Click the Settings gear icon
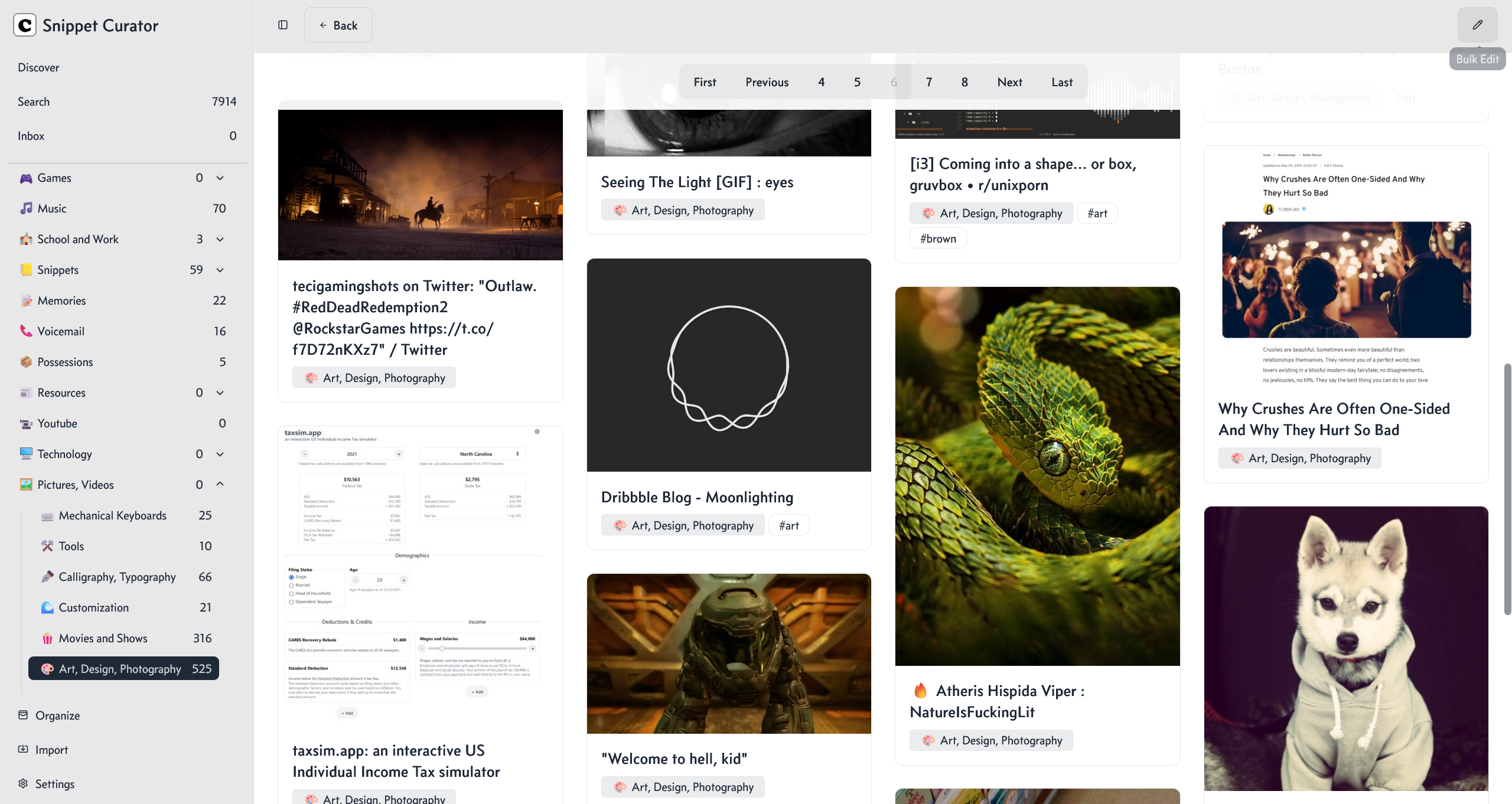Image resolution: width=1512 pixels, height=804 pixels. click(x=23, y=783)
